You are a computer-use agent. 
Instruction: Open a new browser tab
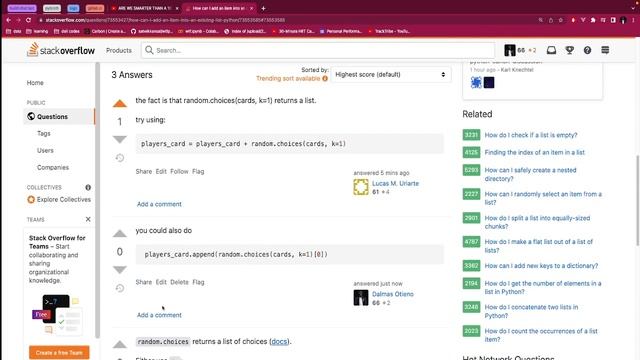click(x=263, y=8)
